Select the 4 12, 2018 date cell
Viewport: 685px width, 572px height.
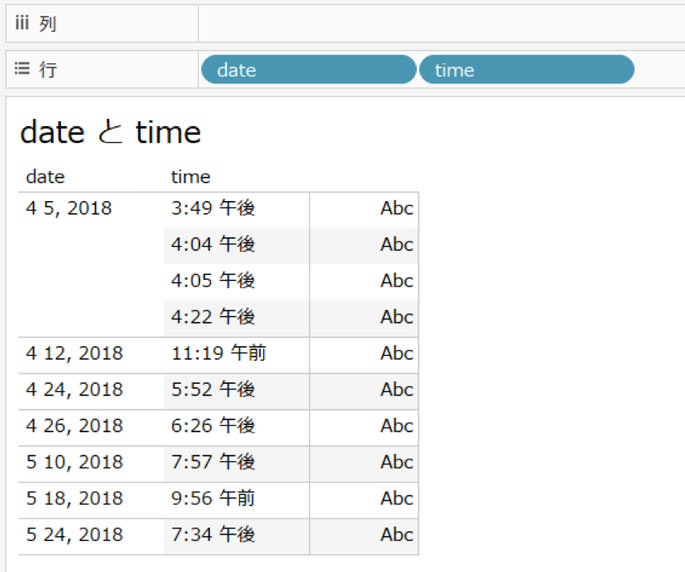pyautogui.click(x=74, y=354)
